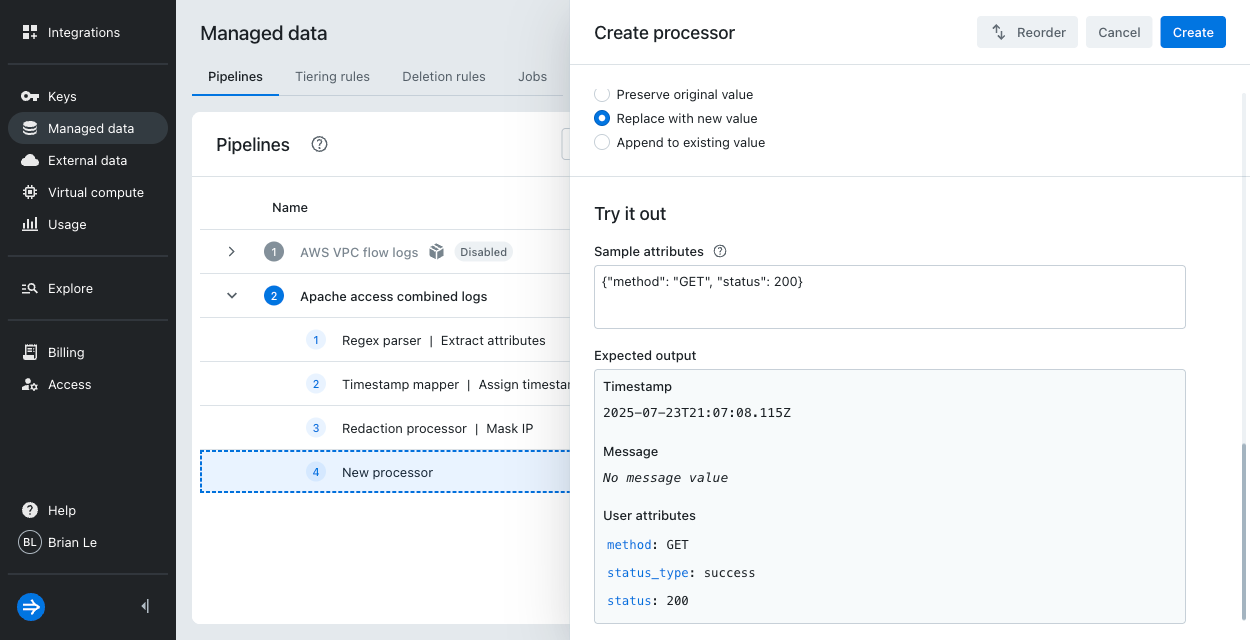Click processor step 4 badge

tap(316, 472)
